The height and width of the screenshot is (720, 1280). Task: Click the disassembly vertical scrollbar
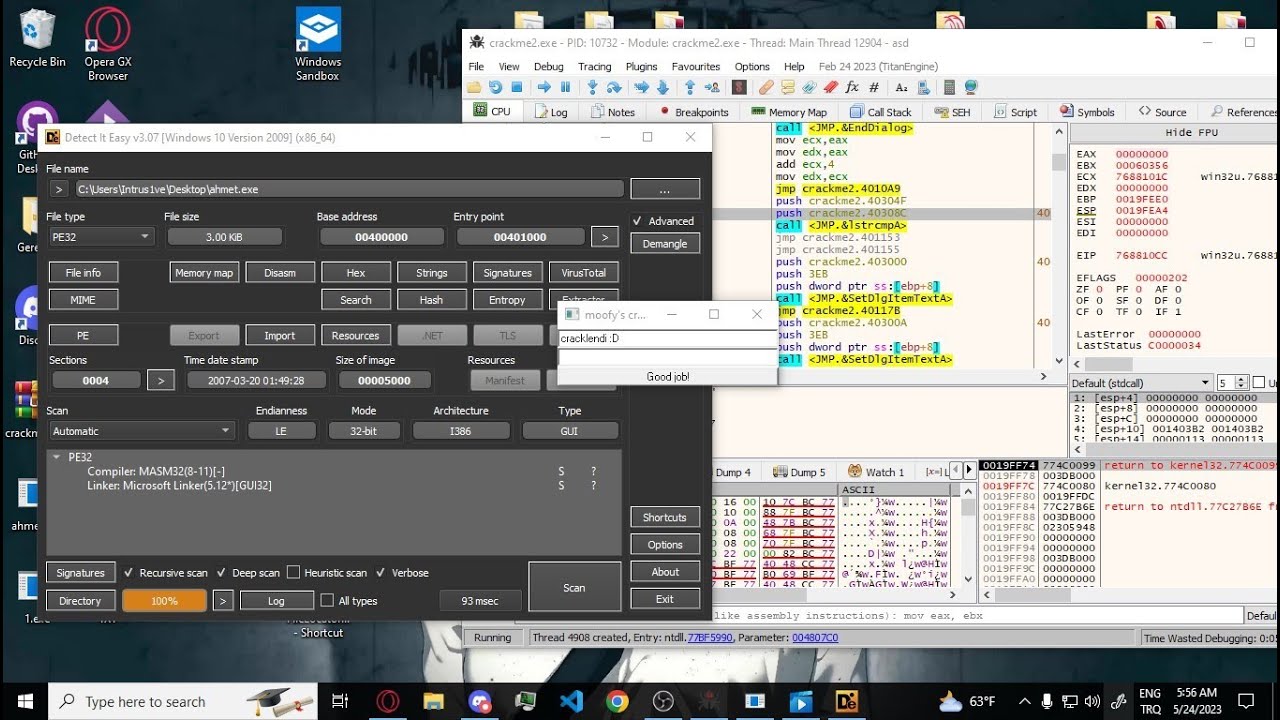tap(1059, 247)
